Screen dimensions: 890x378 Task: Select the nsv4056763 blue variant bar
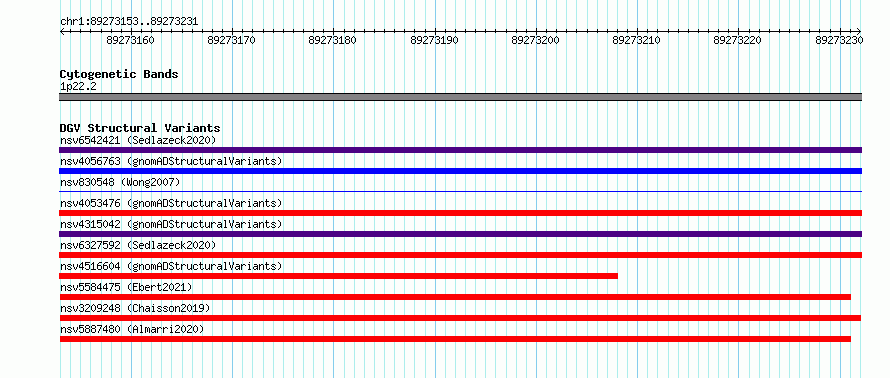click(x=460, y=171)
